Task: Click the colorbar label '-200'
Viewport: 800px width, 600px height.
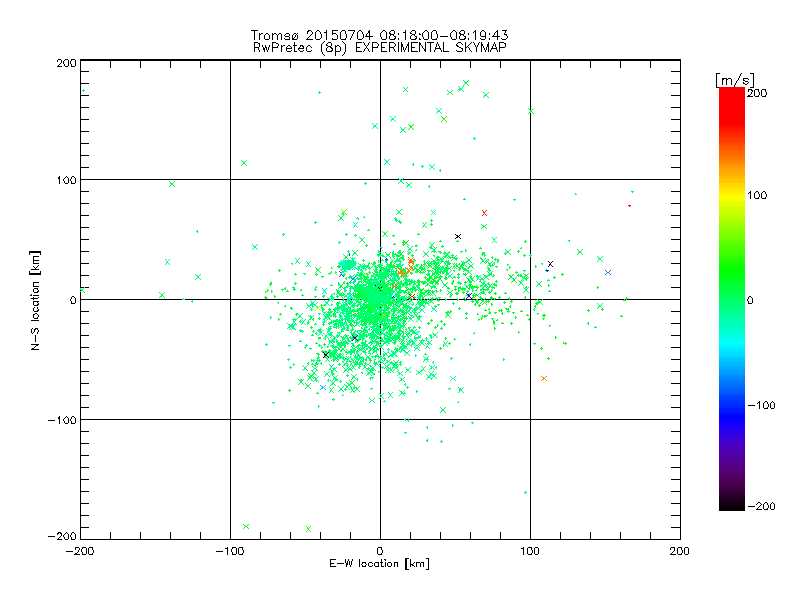Action: (x=761, y=506)
